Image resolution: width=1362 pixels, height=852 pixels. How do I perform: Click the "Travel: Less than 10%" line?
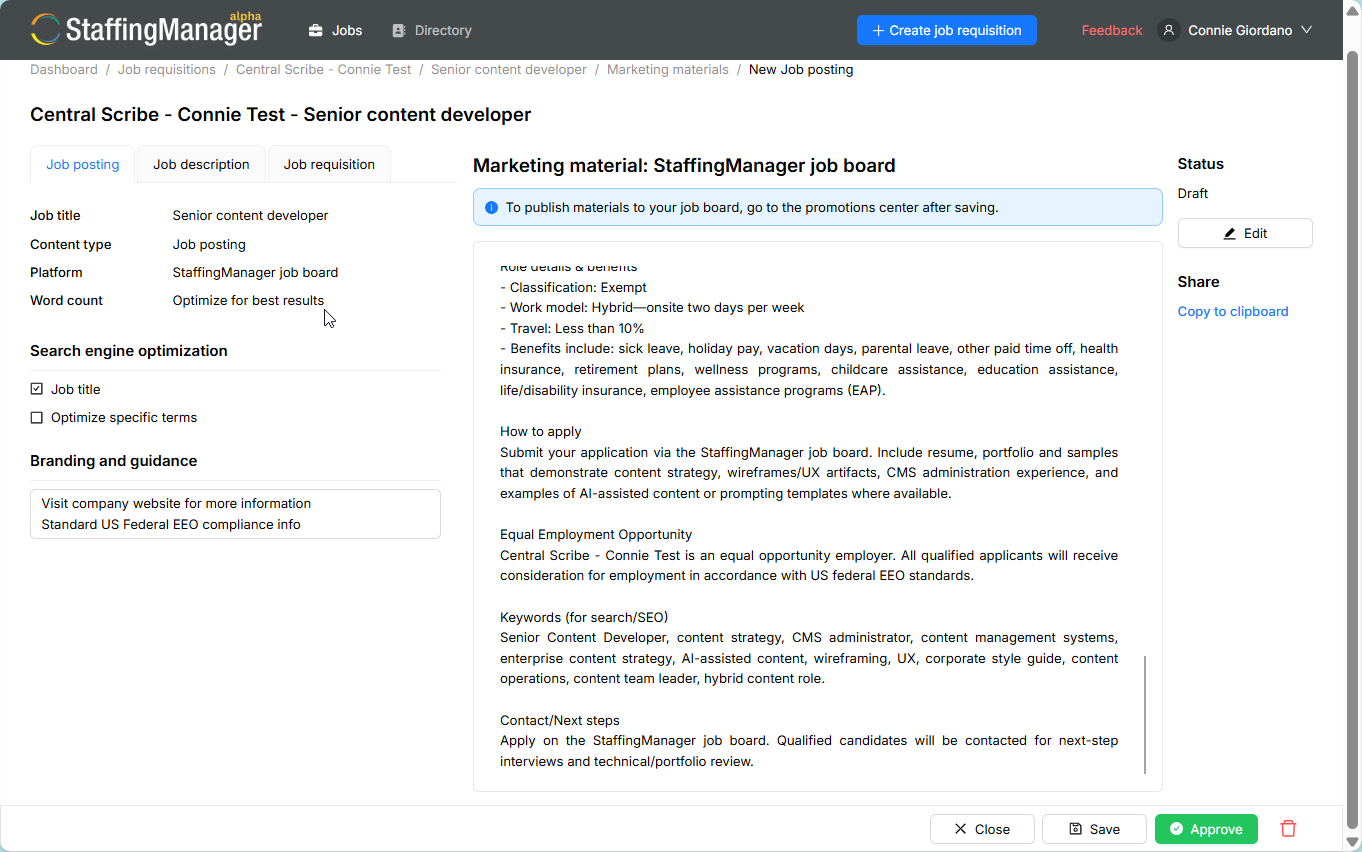tap(572, 328)
